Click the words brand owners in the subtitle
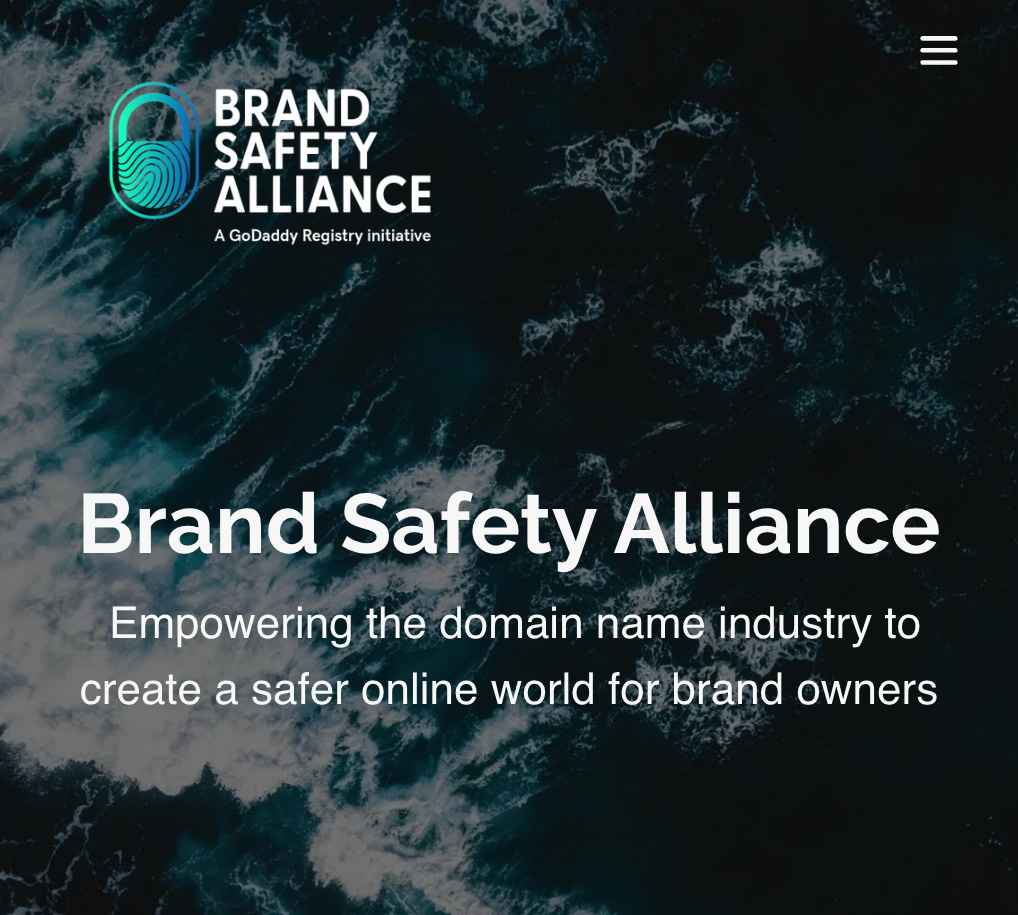1018x915 pixels. [x=804, y=688]
